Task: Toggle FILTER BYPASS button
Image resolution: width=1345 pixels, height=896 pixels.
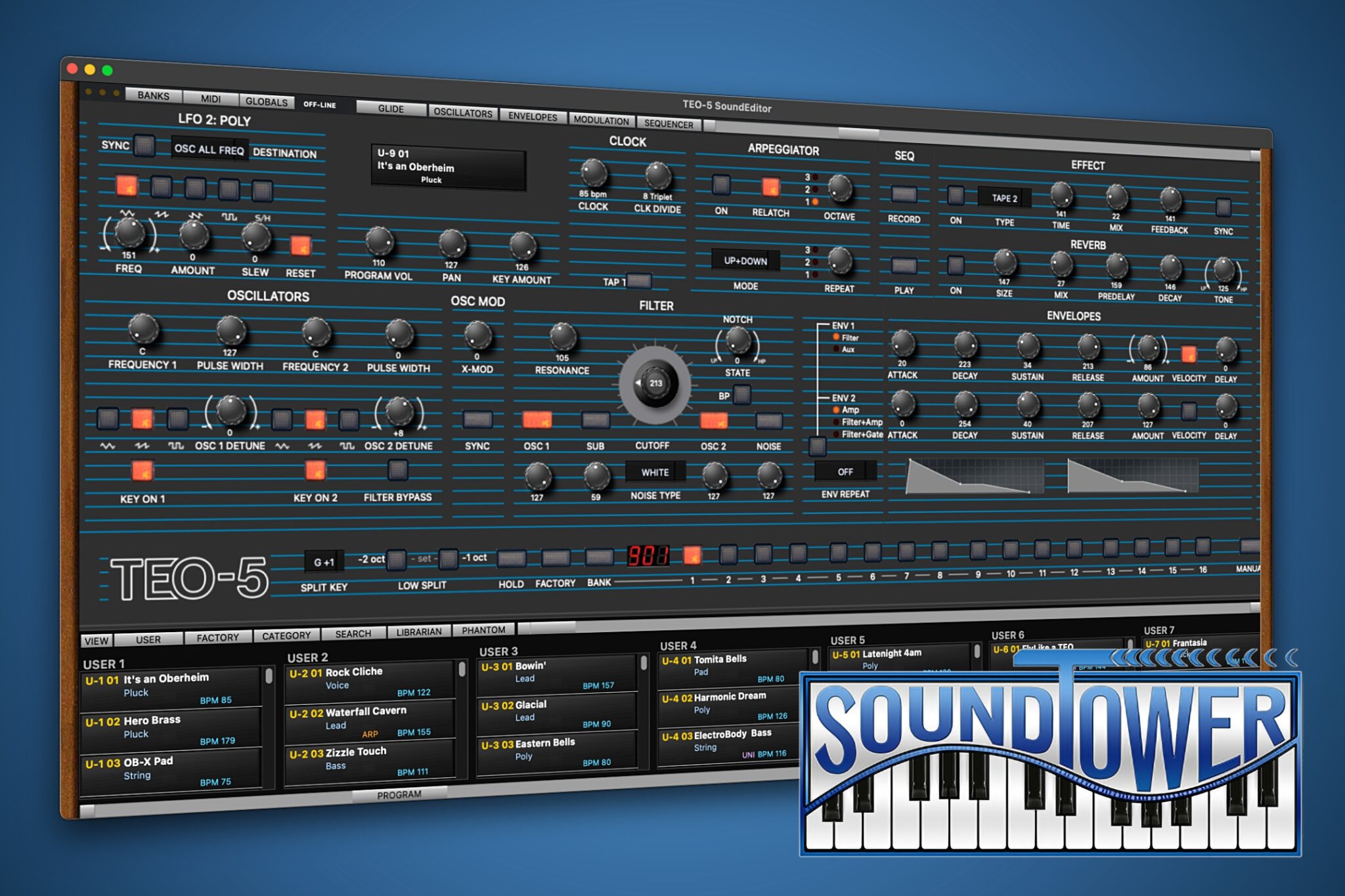Action: pos(397,469)
